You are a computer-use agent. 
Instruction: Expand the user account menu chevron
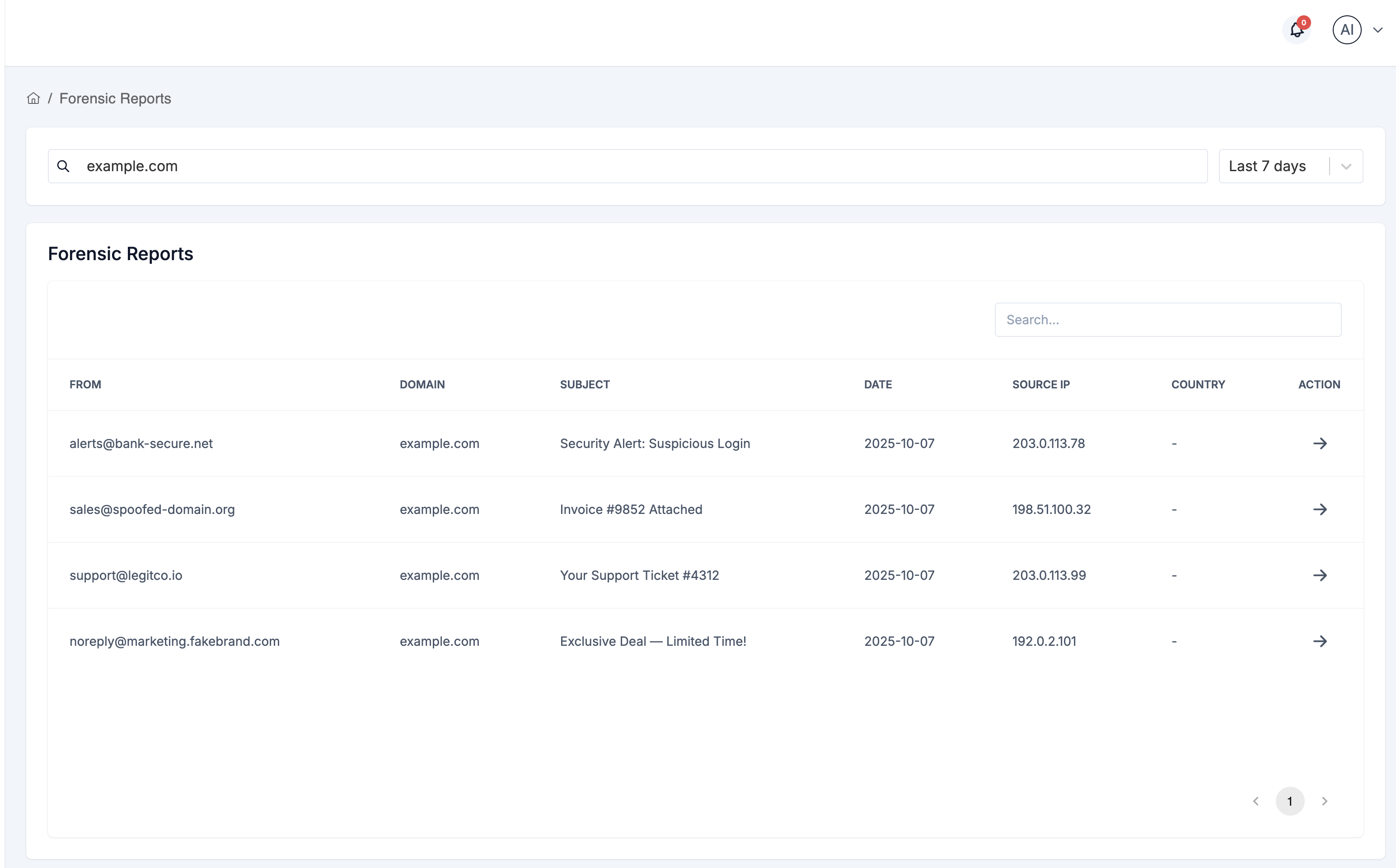pyautogui.click(x=1377, y=30)
